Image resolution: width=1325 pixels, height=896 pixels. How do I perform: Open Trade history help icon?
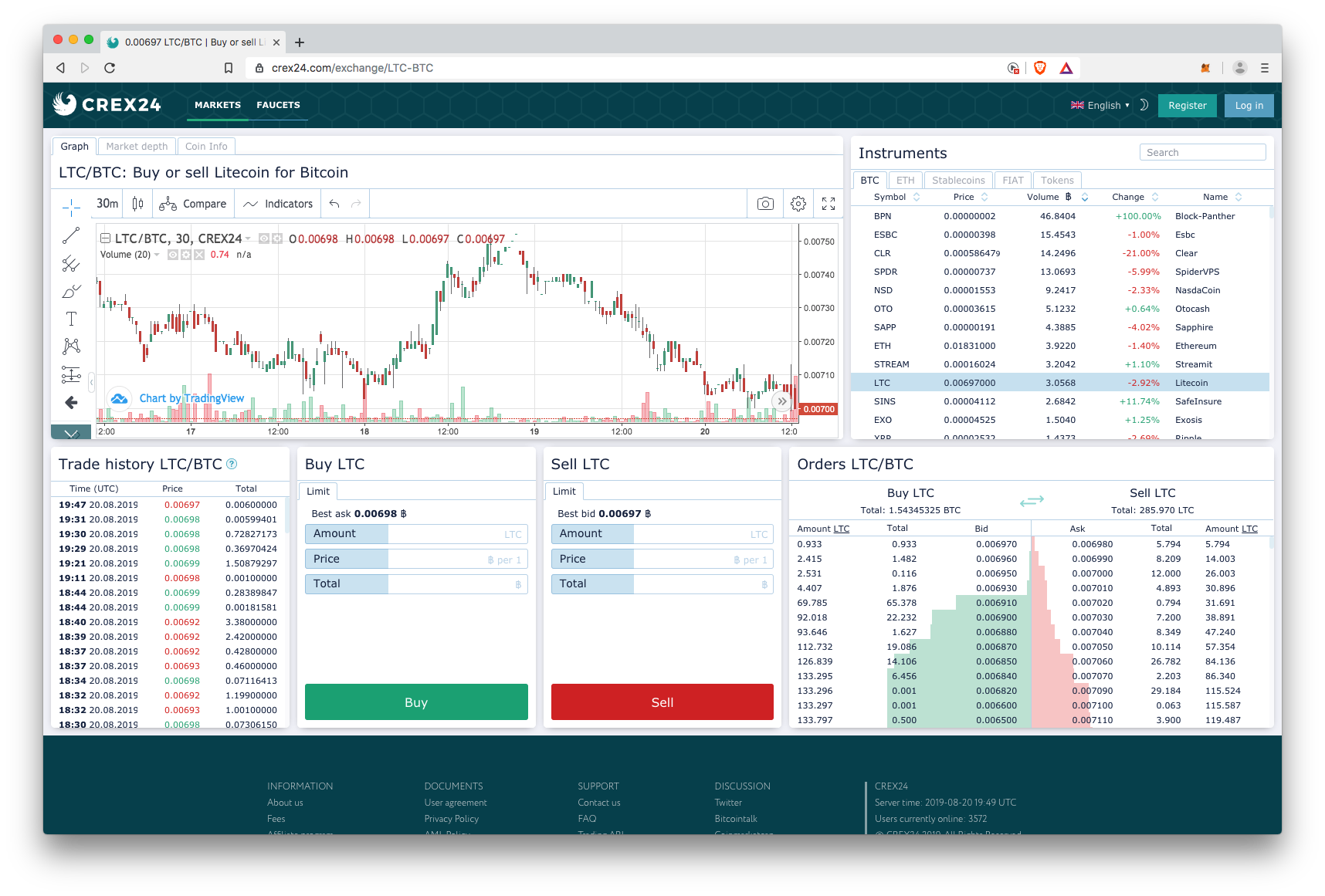(x=232, y=464)
